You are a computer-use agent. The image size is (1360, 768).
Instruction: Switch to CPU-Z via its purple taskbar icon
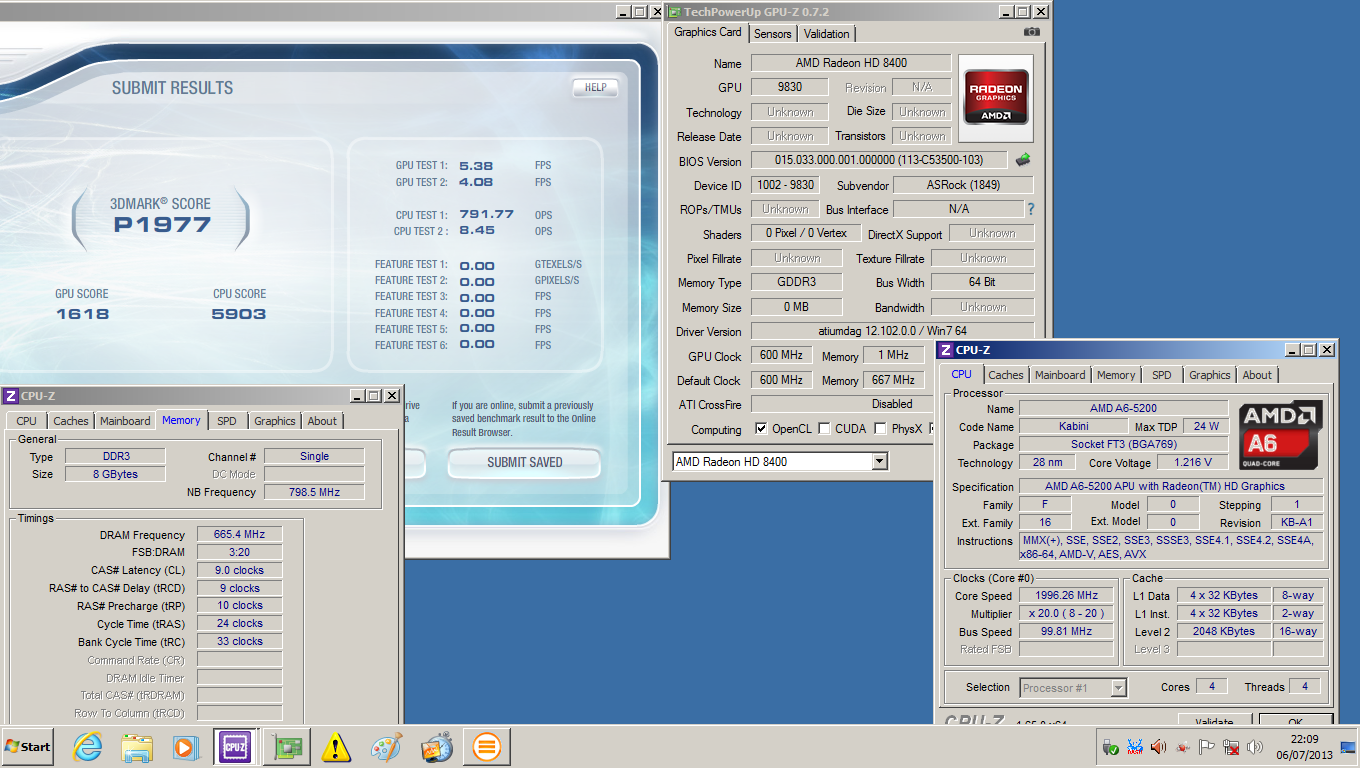coord(235,747)
